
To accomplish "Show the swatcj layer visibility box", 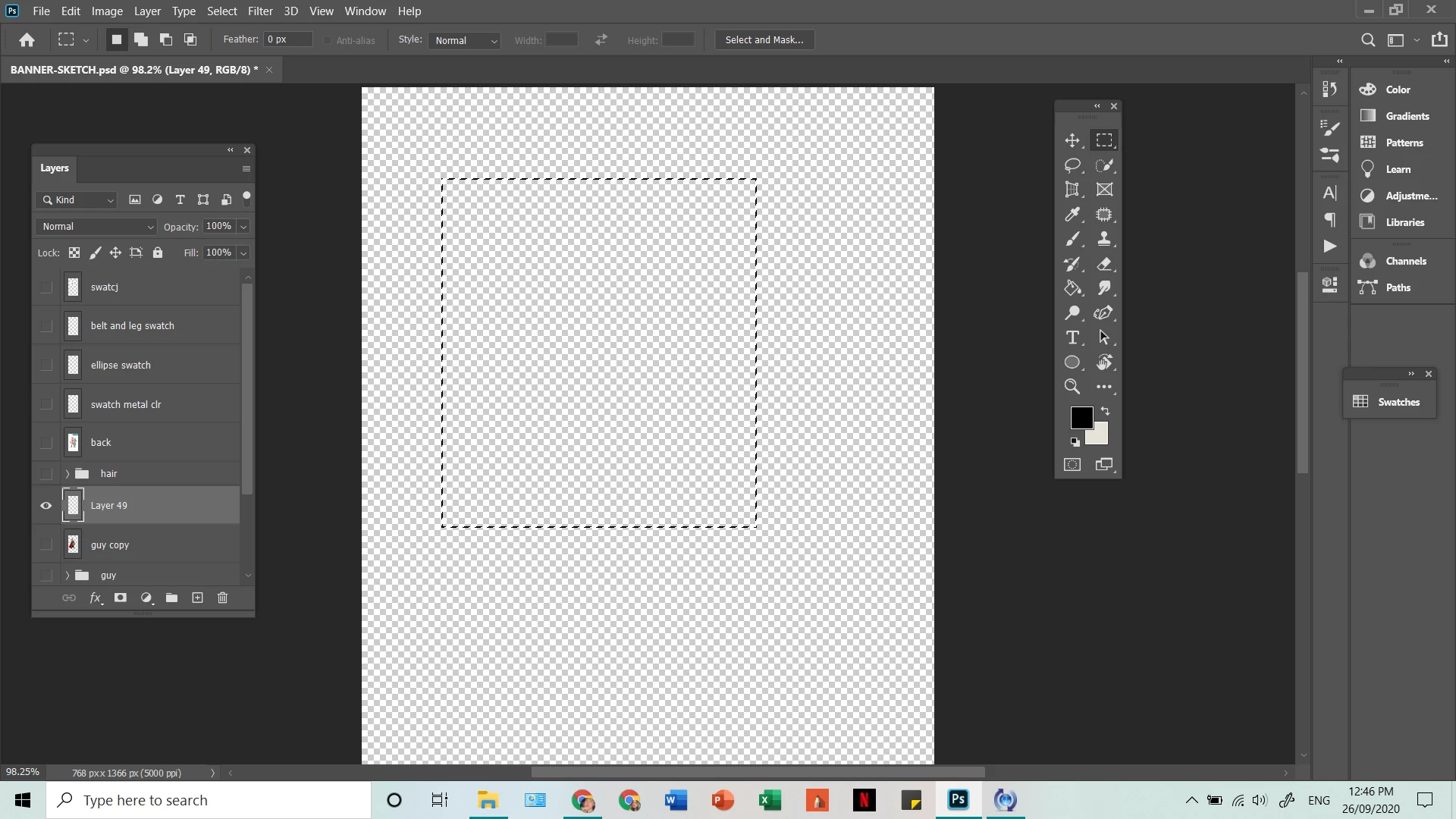I will tap(46, 287).
